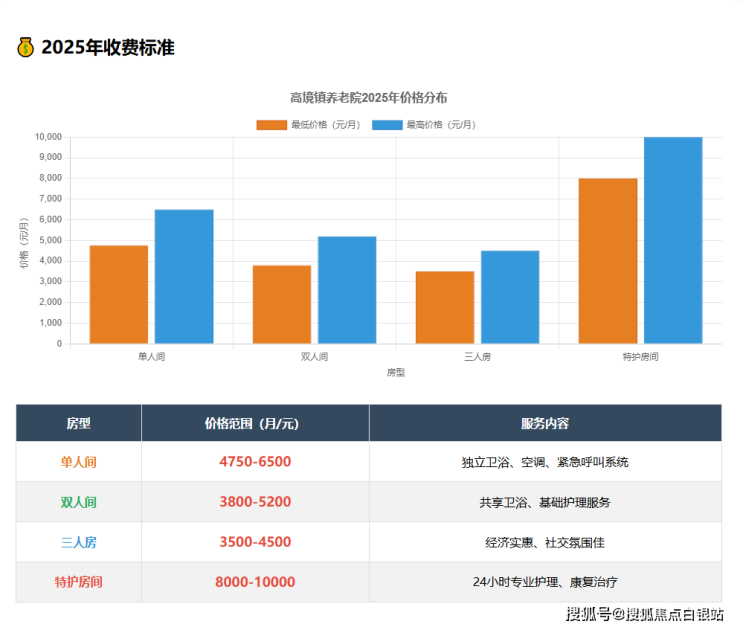Viewport: 740px width, 630px height.
Task: Select the 单人间 table row label
Action: (78, 462)
